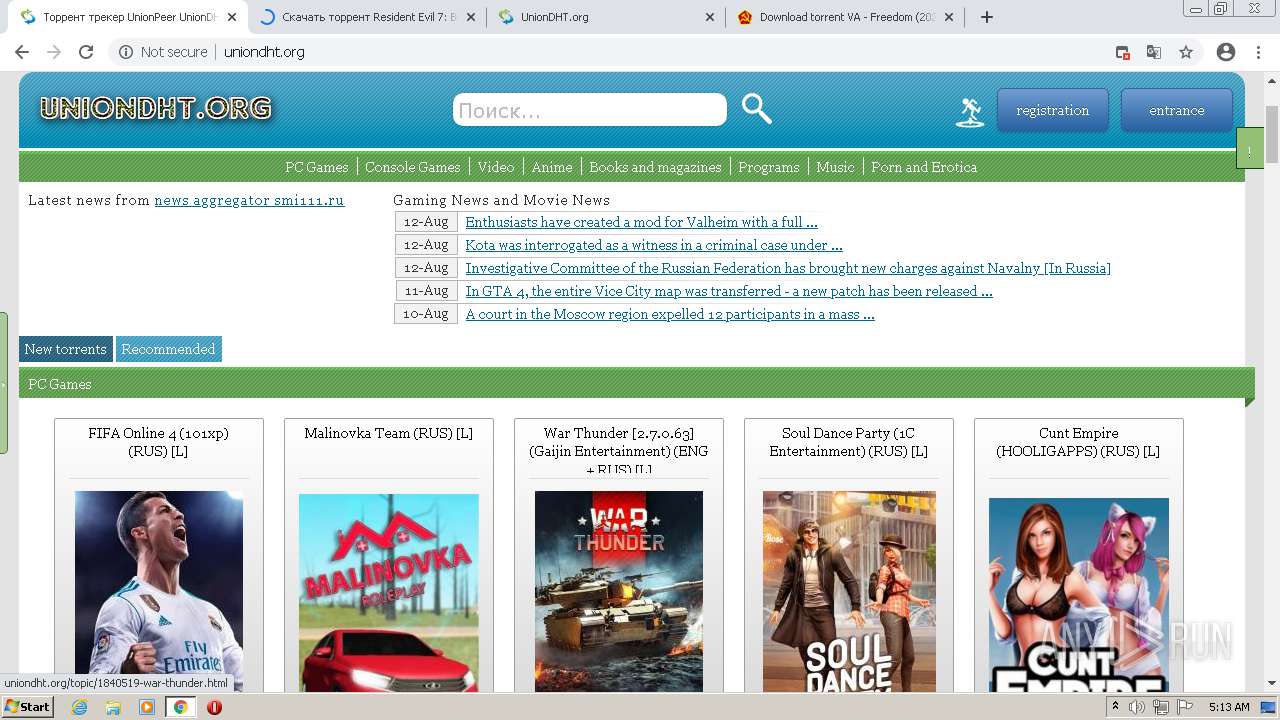Click the Chrome icon in the taskbar
This screenshot has height=720, width=1280.
tap(181, 707)
